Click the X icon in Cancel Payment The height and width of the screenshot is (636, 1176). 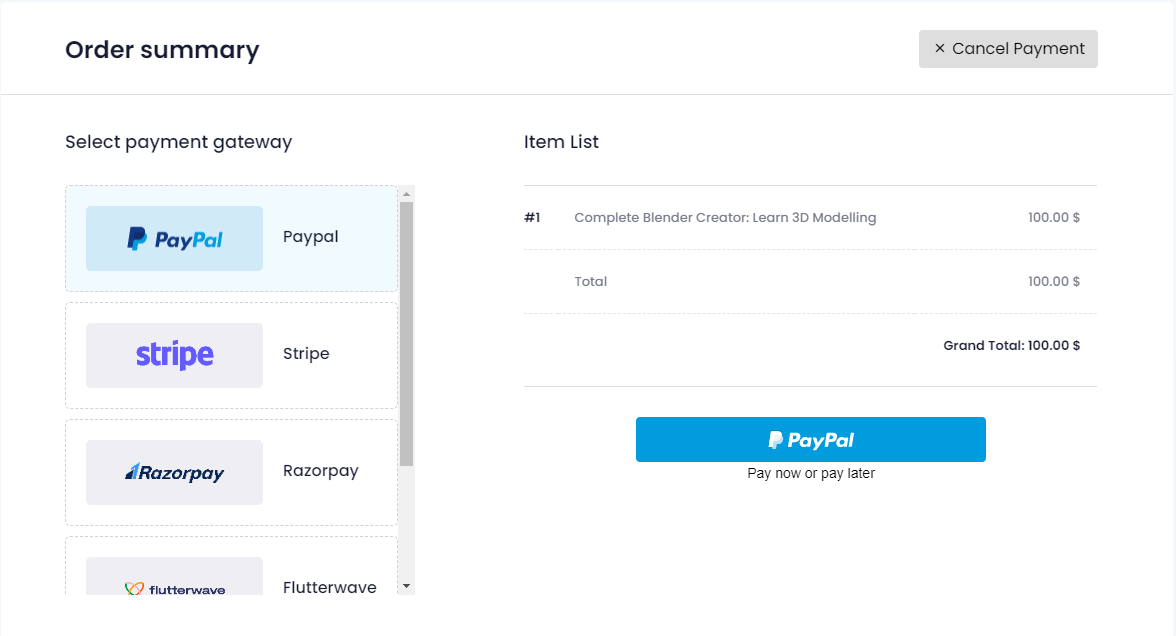pos(939,48)
